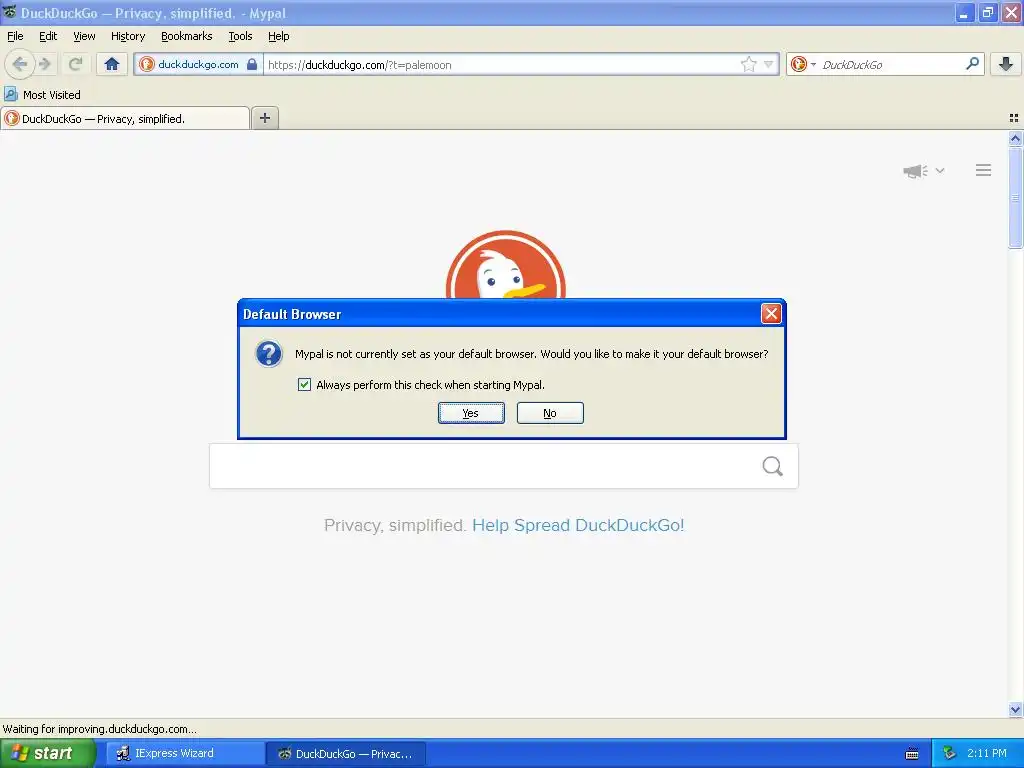Select the DuckDuckGo tab
Image resolution: width=1024 pixels, height=768 pixels.
(x=125, y=118)
